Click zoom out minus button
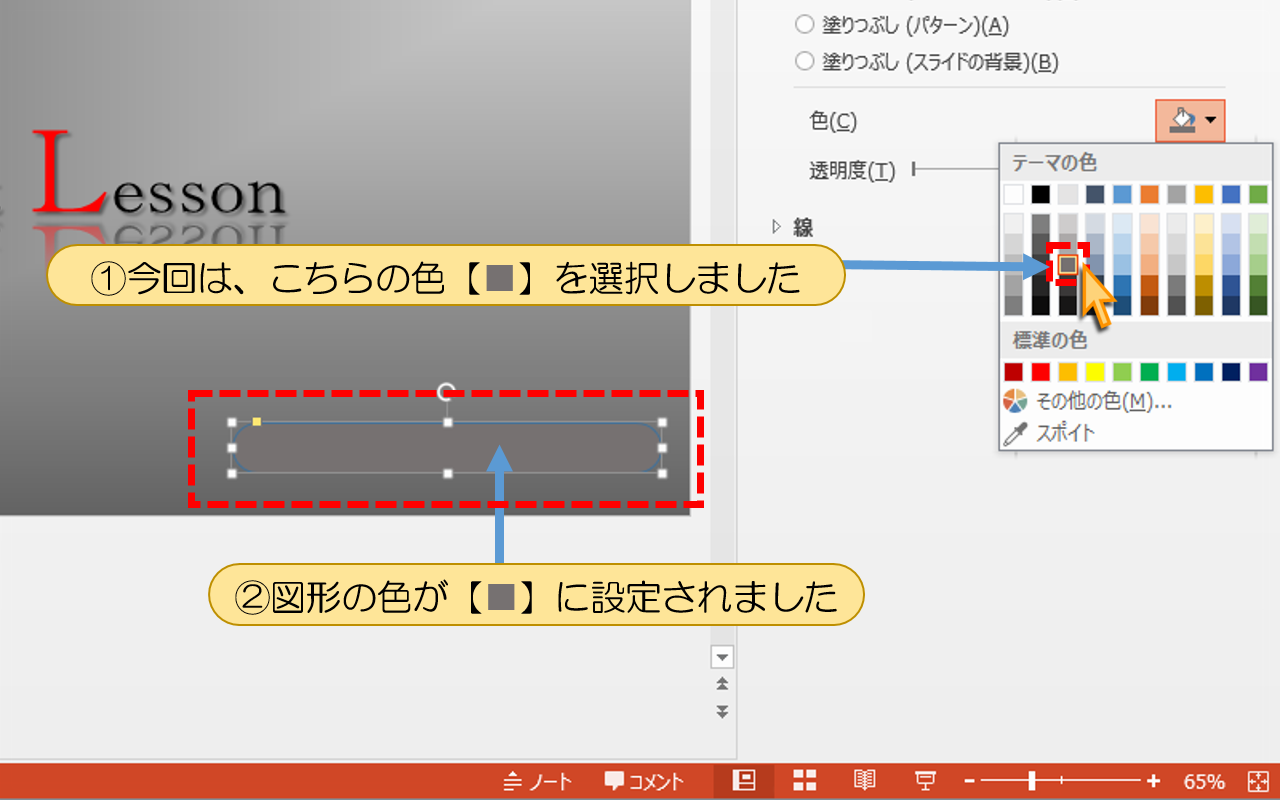This screenshot has width=1280, height=800. click(970, 781)
